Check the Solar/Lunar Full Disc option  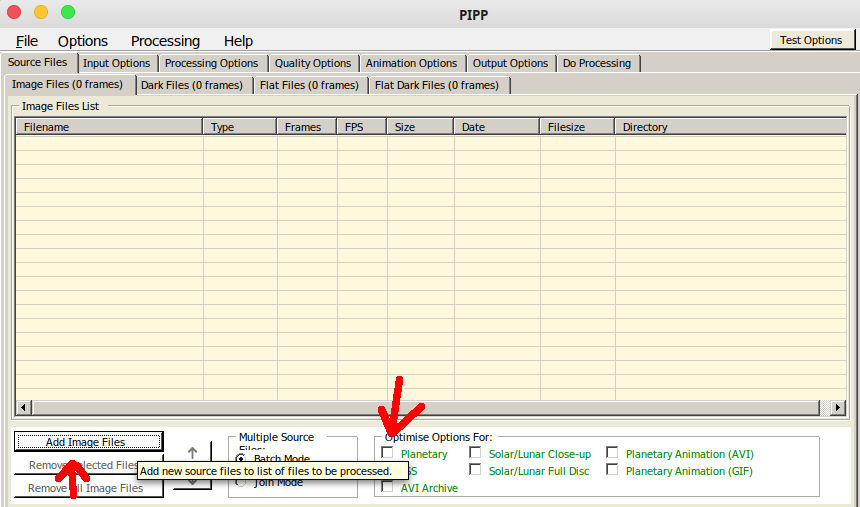point(476,470)
